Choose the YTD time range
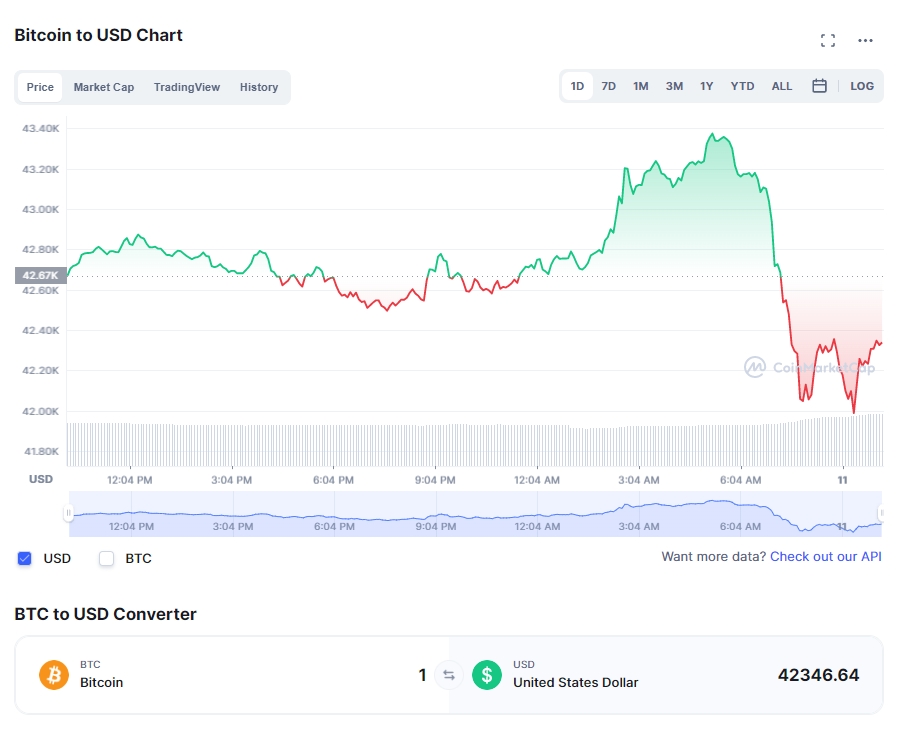 [x=742, y=86]
